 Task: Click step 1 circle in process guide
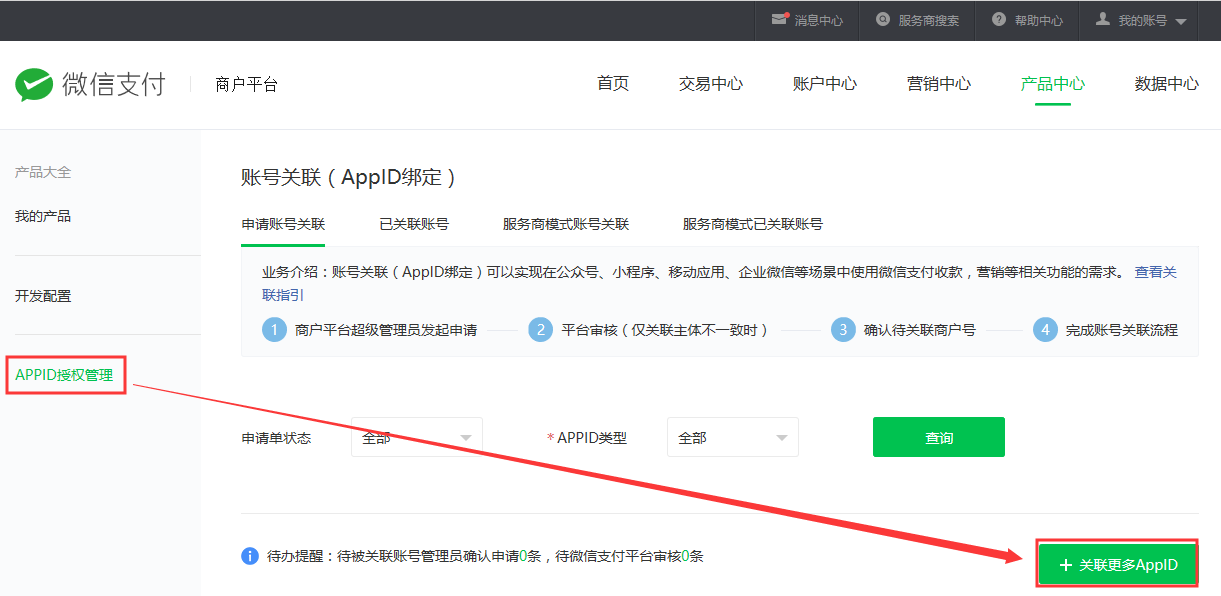click(274, 330)
